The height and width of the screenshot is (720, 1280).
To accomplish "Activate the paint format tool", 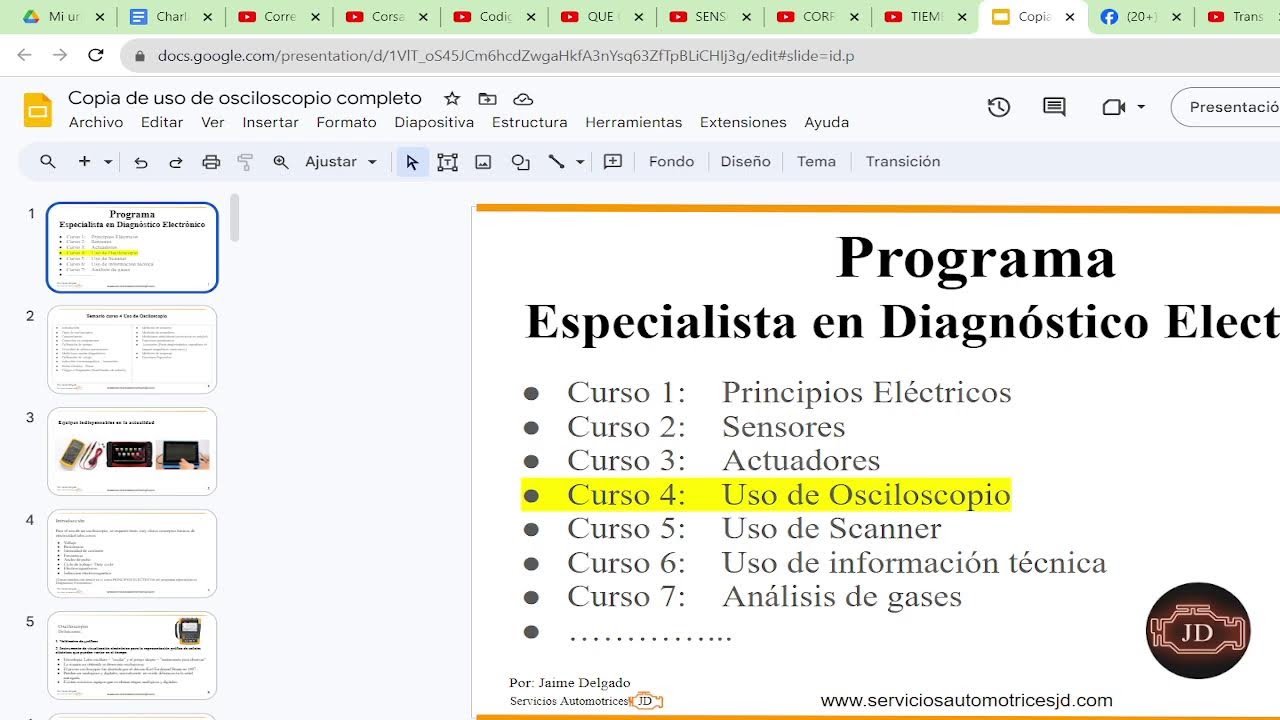I will [x=245, y=161].
